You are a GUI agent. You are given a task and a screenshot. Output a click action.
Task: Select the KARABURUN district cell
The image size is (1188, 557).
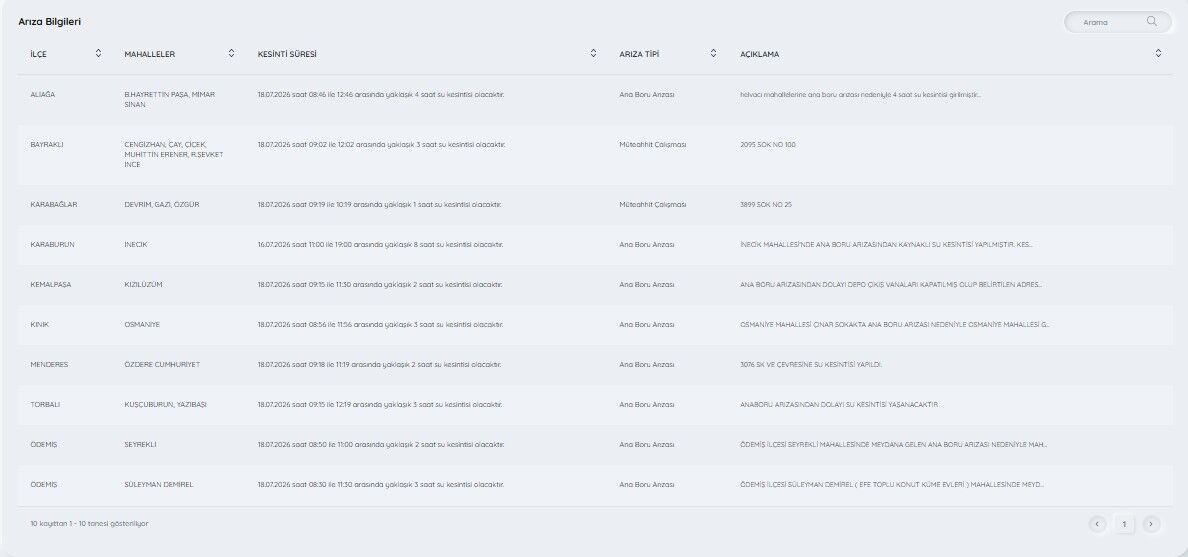pyautogui.click(x=52, y=245)
